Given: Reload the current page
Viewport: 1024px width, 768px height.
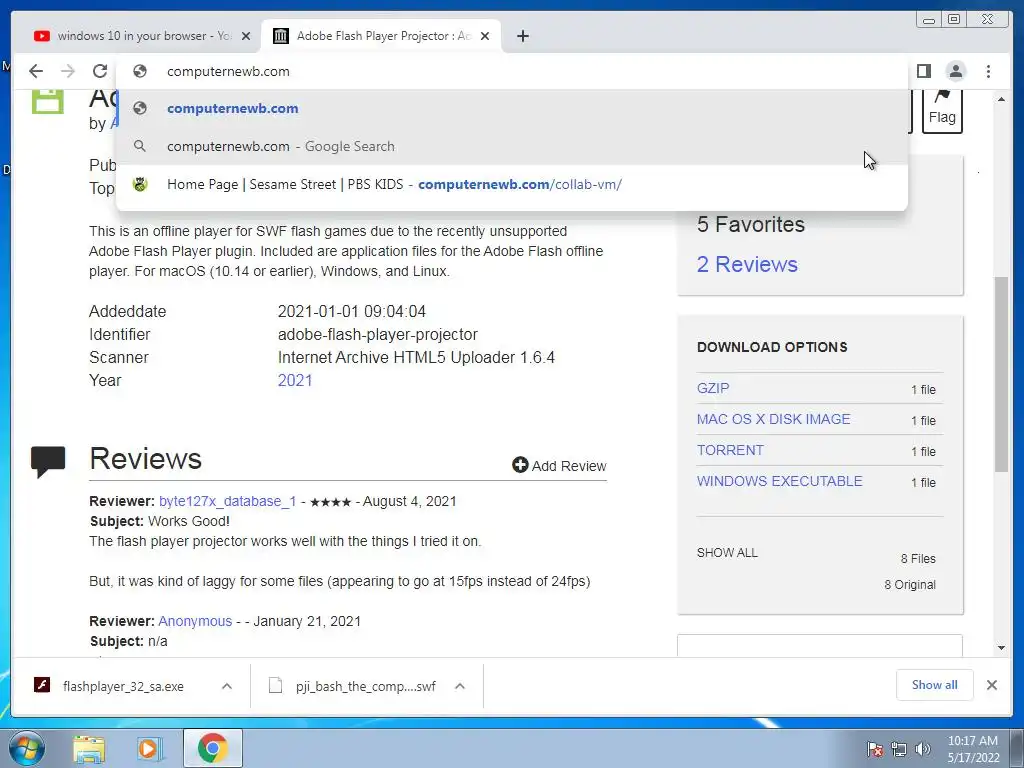Looking at the screenshot, I should coord(100,71).
